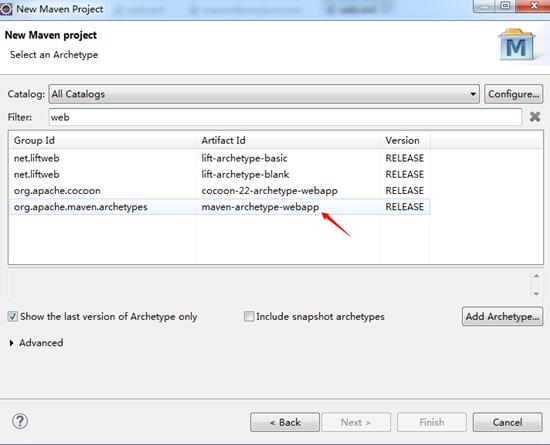Click the Next > button
The width and height of the screenshot is (550, 445).
[356, 422]
